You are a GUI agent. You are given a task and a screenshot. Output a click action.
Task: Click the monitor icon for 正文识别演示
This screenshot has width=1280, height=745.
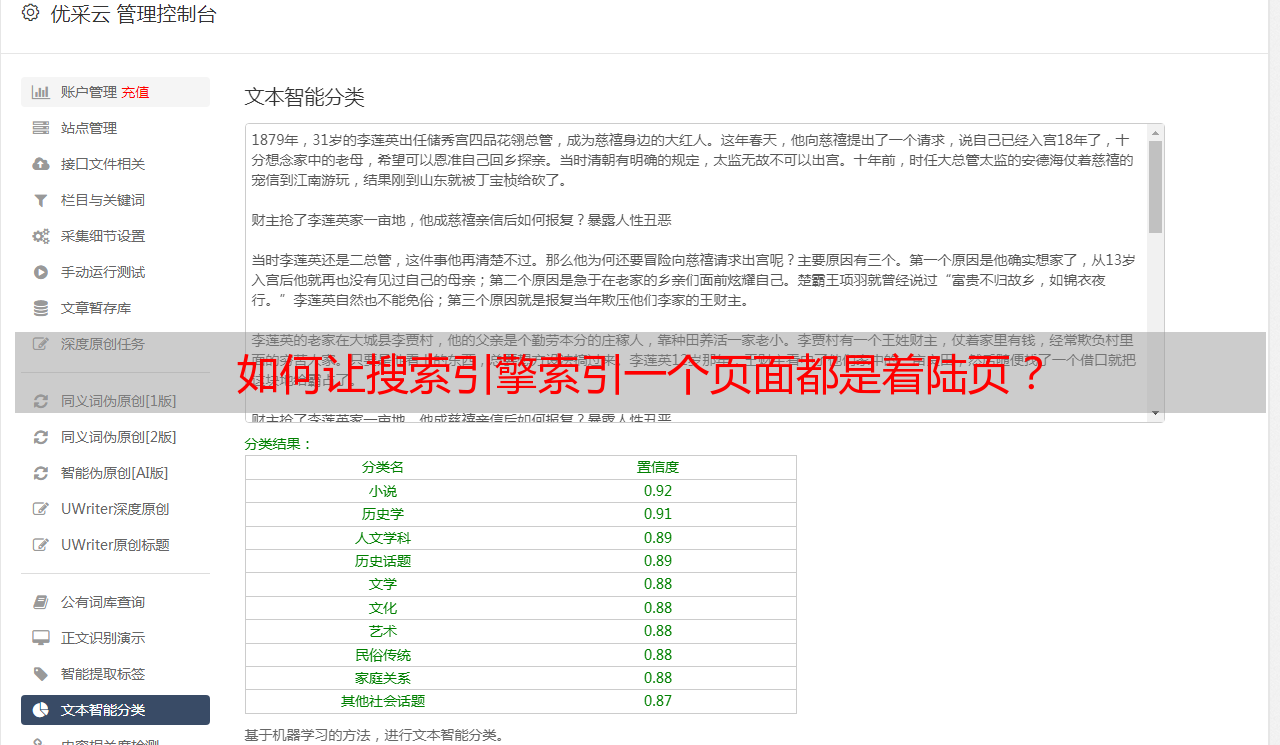pos(41,638)
